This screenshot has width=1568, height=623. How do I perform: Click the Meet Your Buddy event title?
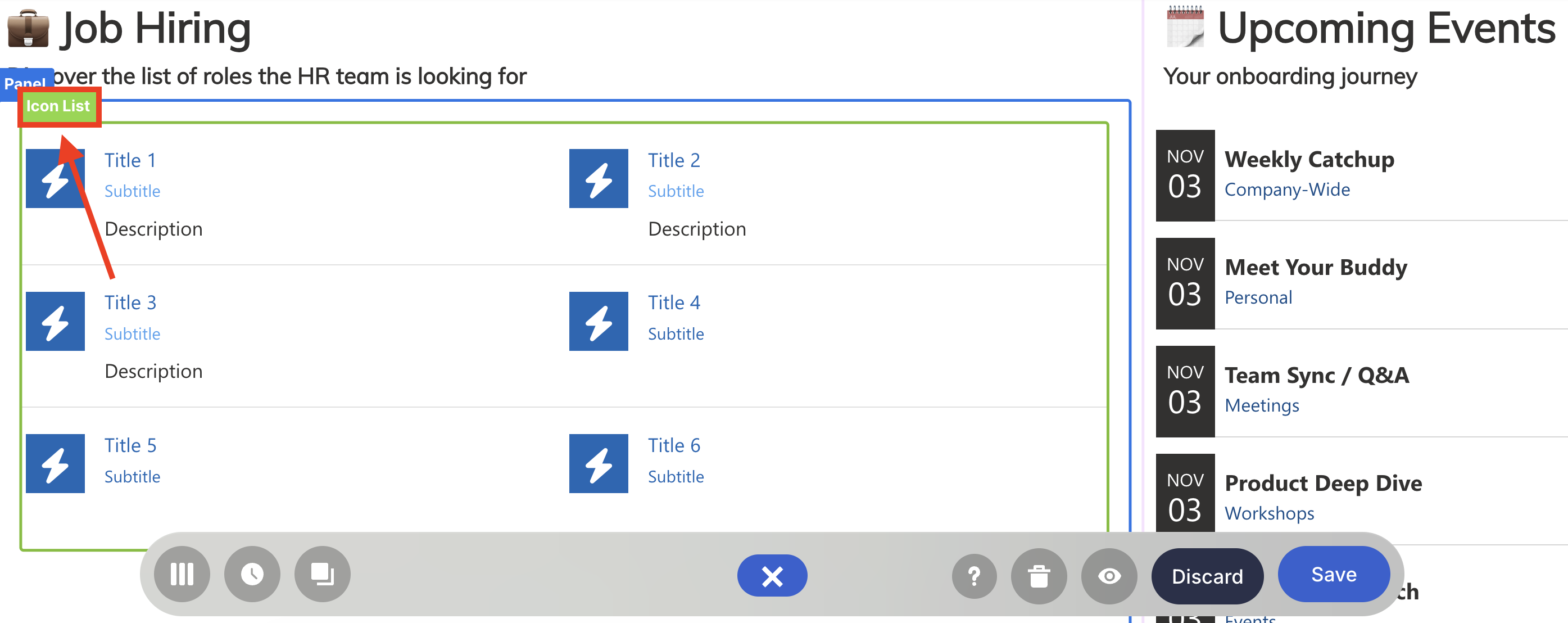(1316, 267)
